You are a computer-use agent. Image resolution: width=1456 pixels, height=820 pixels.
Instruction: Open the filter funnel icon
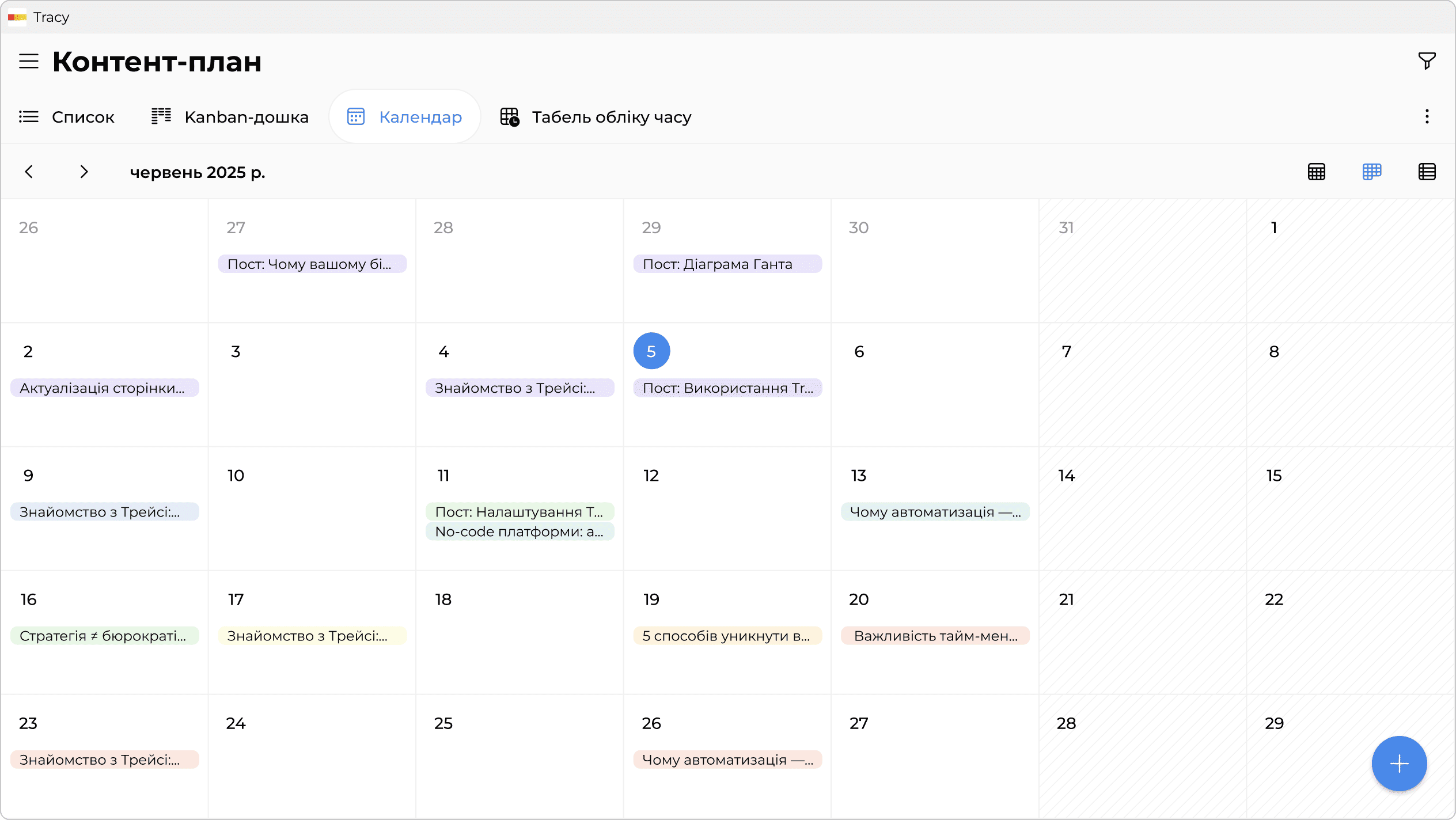(x=1427, y=60)
